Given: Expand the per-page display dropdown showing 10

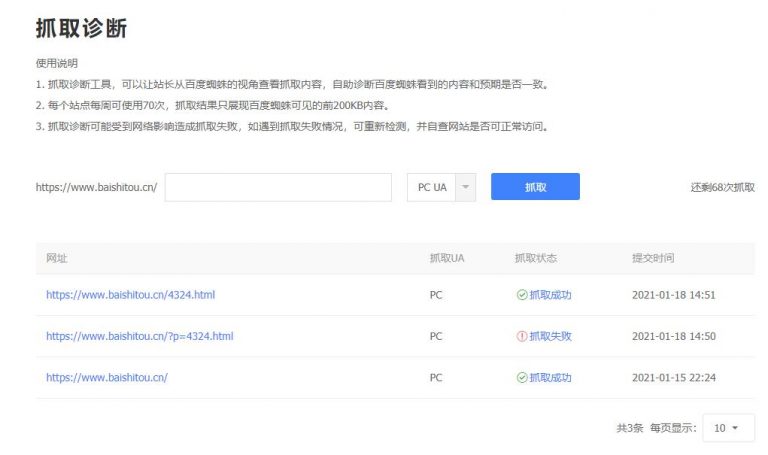Looking at the screenshot, I should click(728, 428).
